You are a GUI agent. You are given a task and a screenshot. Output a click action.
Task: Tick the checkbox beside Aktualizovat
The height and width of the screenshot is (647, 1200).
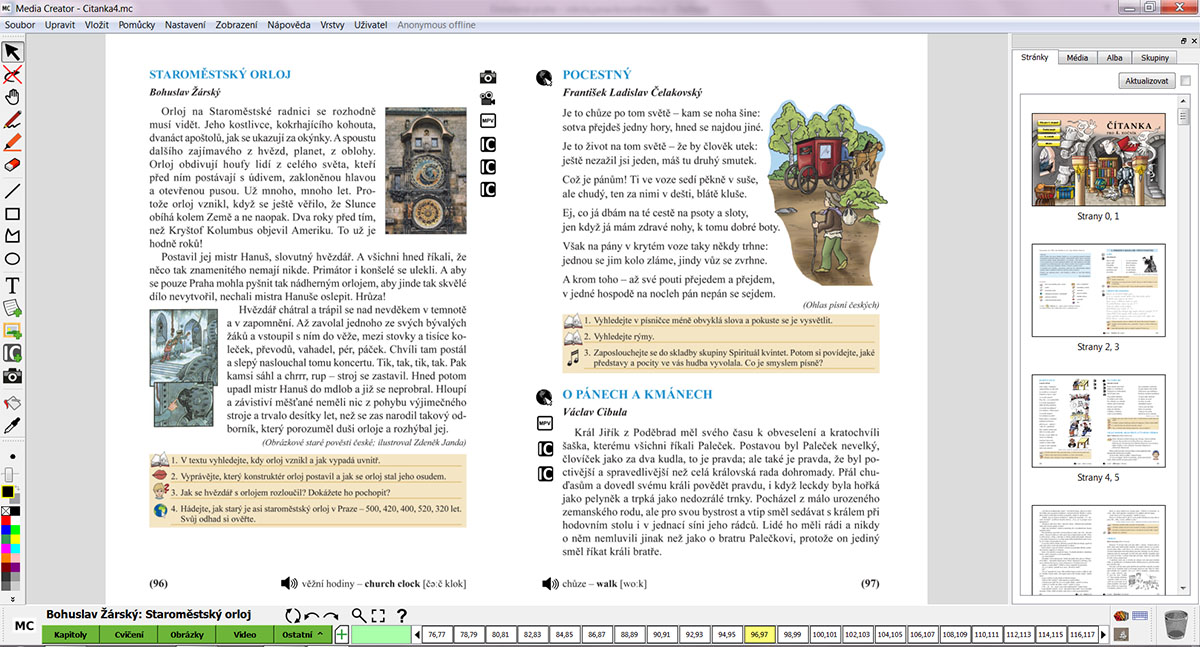click(x=1185, y=81)
